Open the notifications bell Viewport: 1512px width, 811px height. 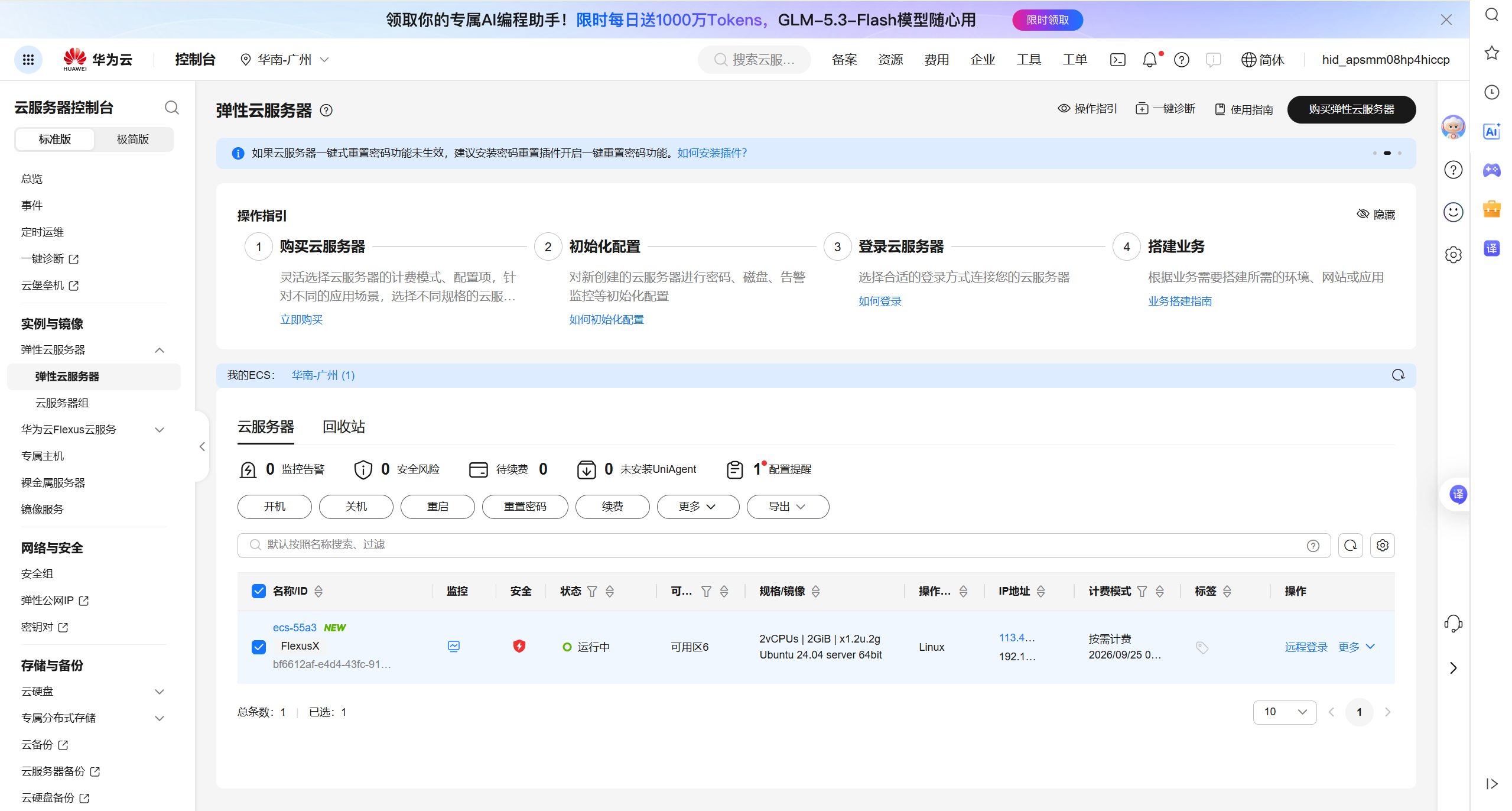pyautogui.click(x=1149, y=60)
